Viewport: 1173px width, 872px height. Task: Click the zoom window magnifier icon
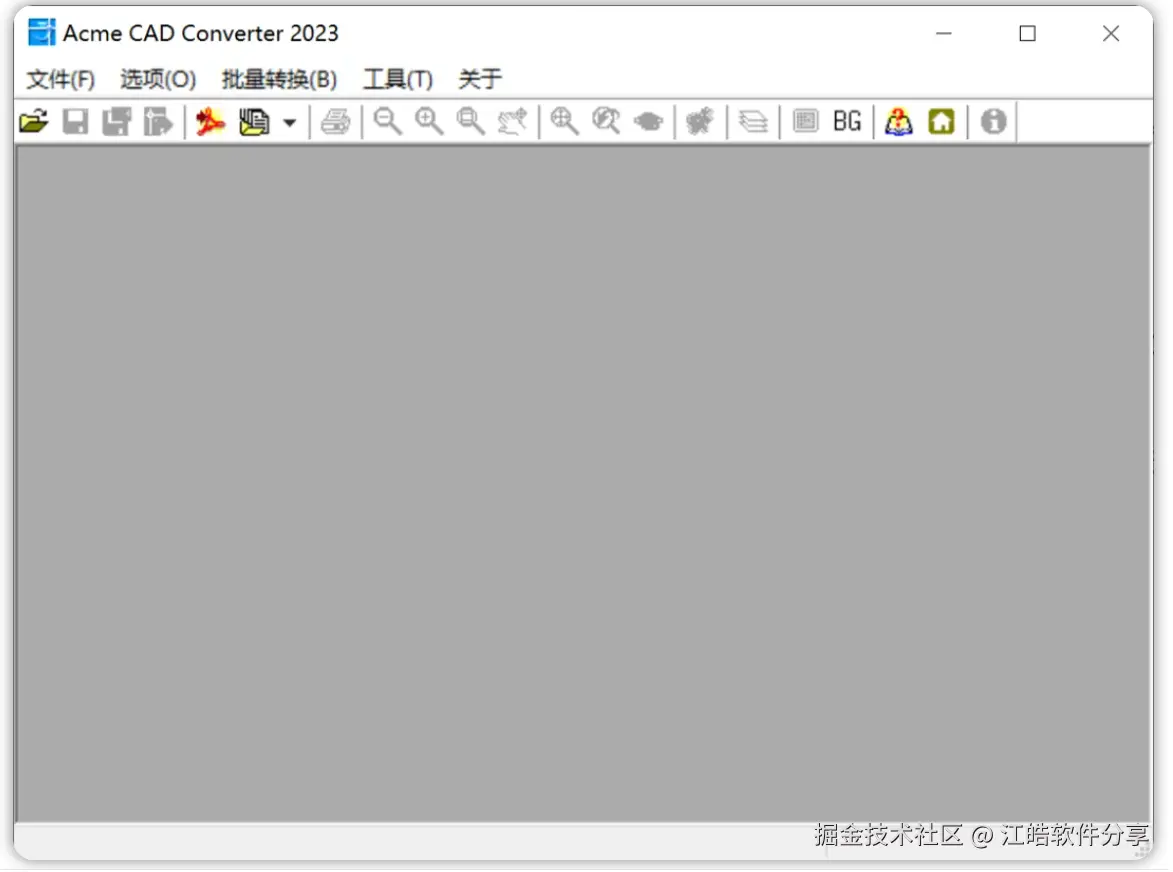pyautogui.click(x=471, y=121)
